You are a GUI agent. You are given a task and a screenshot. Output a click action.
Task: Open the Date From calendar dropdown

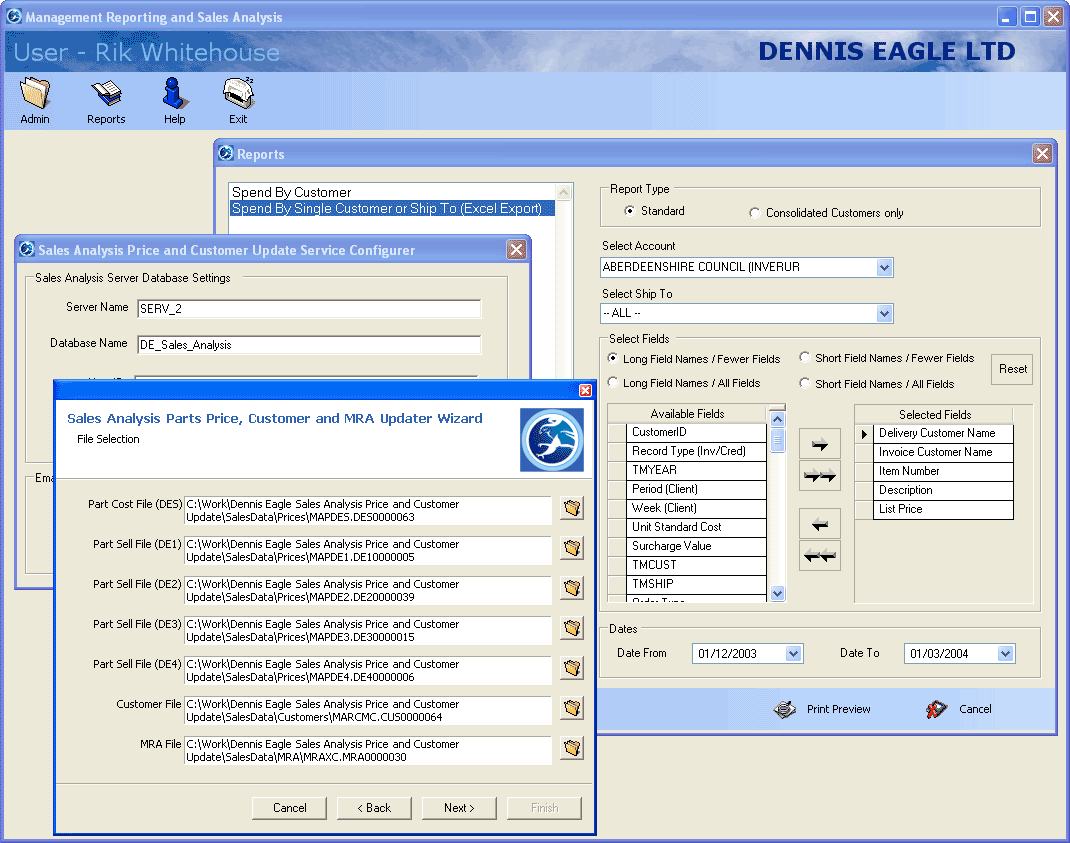[793, 654]
